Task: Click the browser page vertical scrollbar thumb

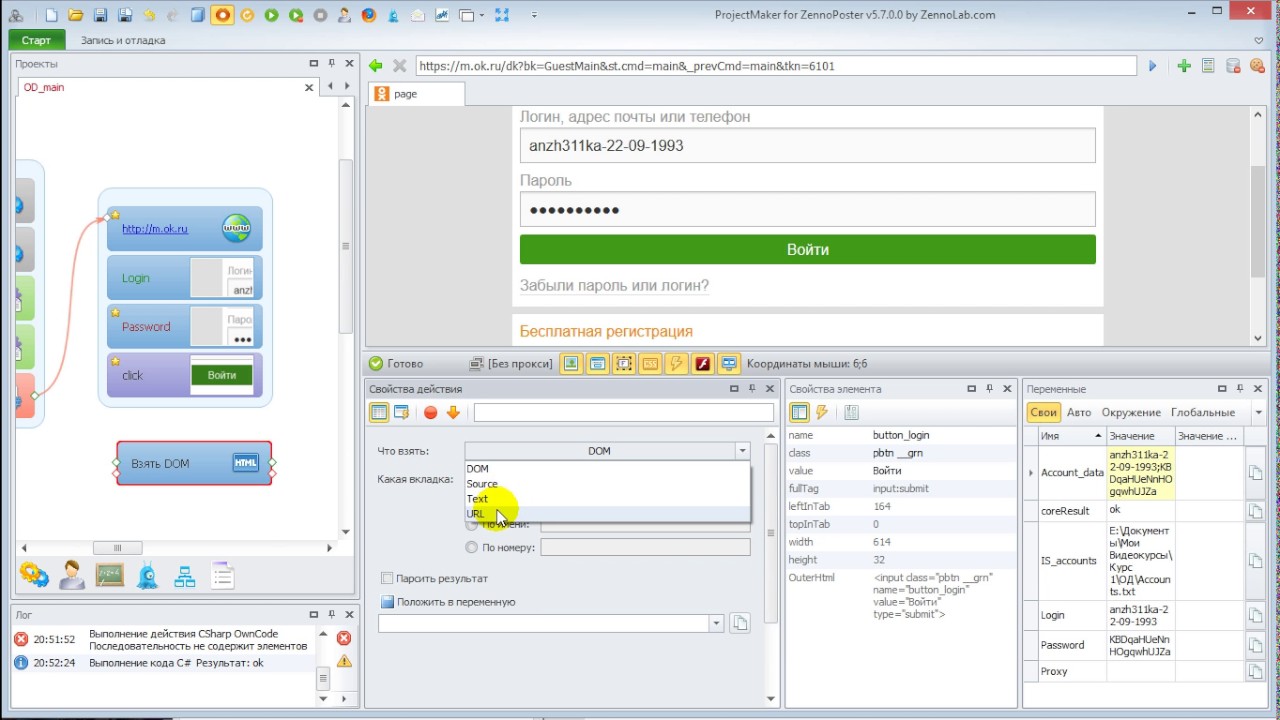Action: (x=1258, y=221)
